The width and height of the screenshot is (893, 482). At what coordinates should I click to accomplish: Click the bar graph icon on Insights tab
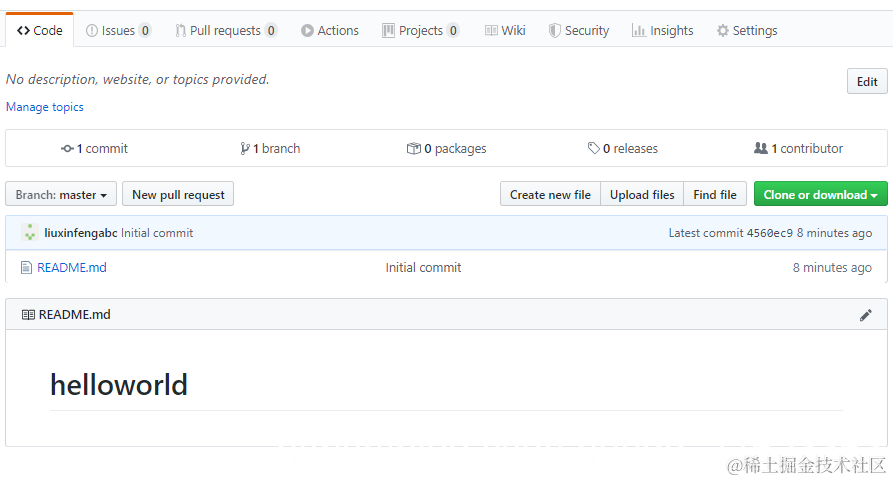pyautogui.click(x=638, y=30)
